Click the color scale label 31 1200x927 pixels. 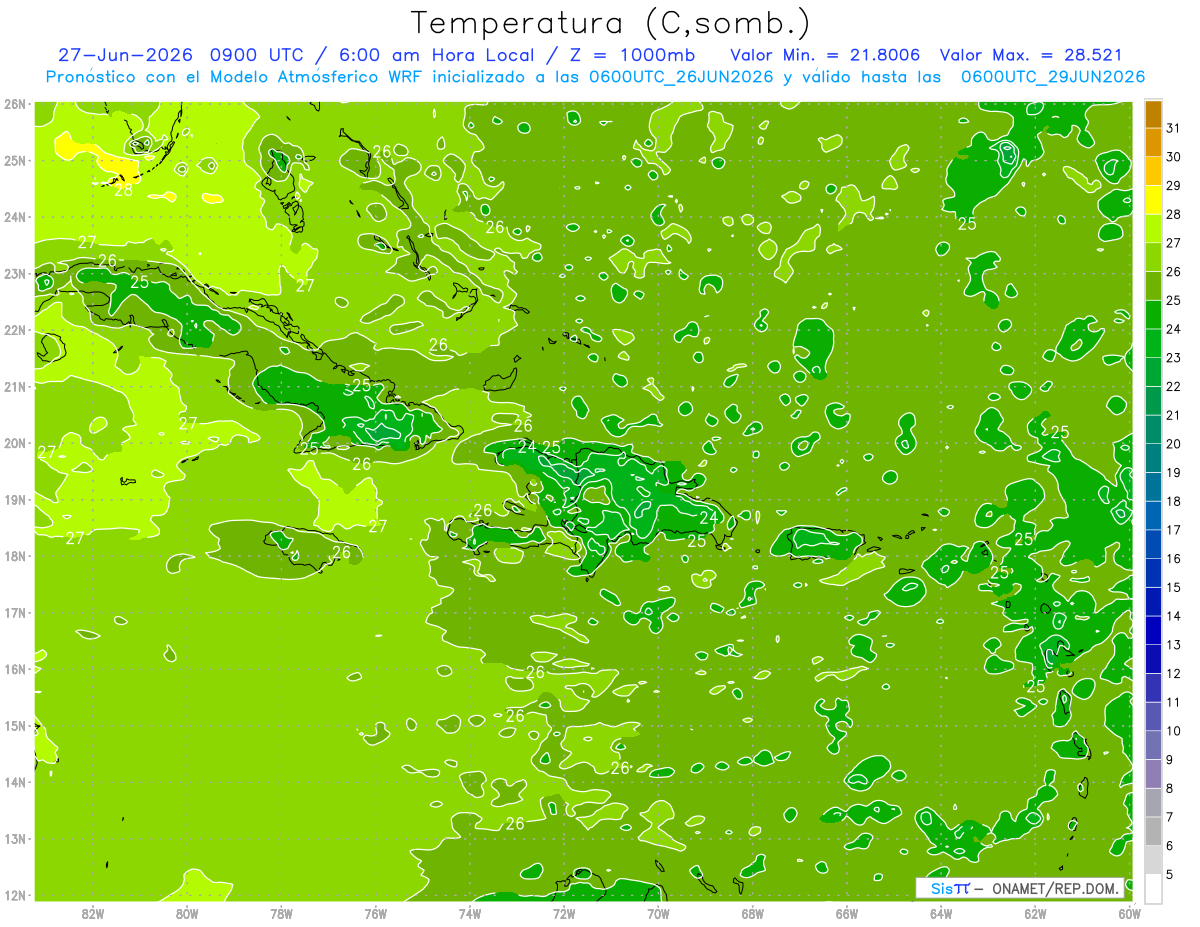click(x=1174, y=128)
